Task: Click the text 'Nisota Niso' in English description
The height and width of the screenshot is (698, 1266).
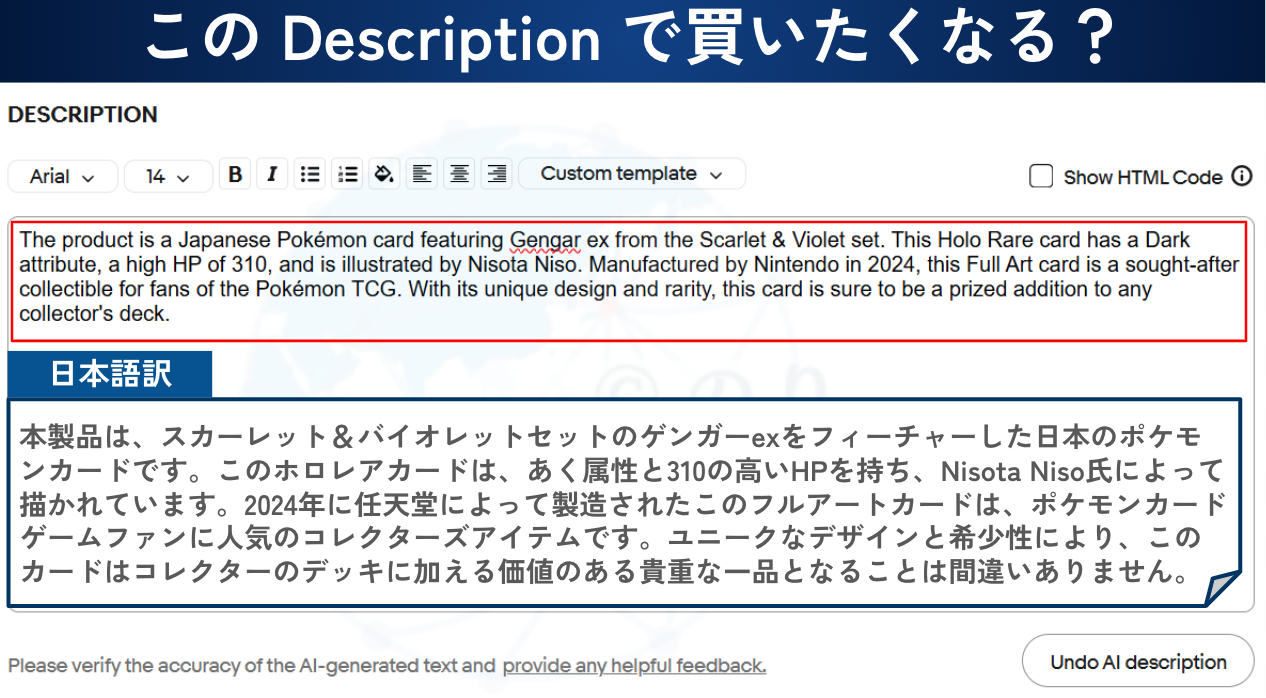Action: [x=521, y=265]
